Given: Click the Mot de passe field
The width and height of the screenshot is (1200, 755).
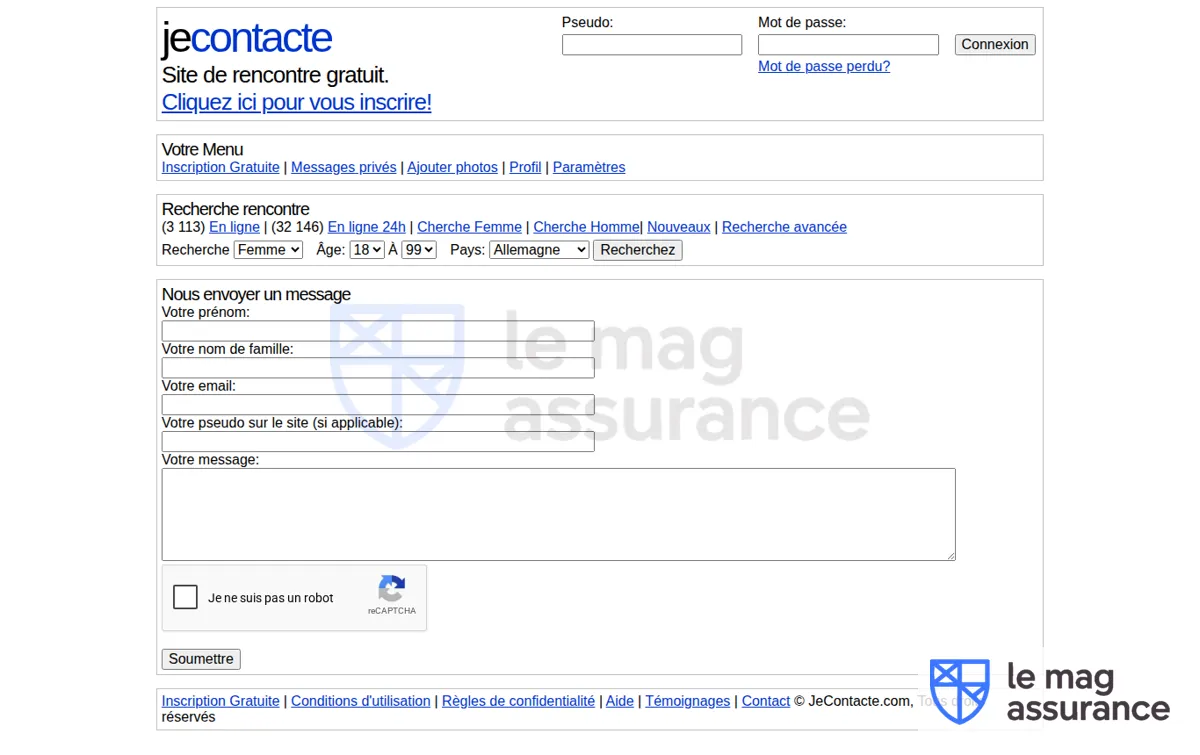Looking at the screenshot, I should 848,45.
